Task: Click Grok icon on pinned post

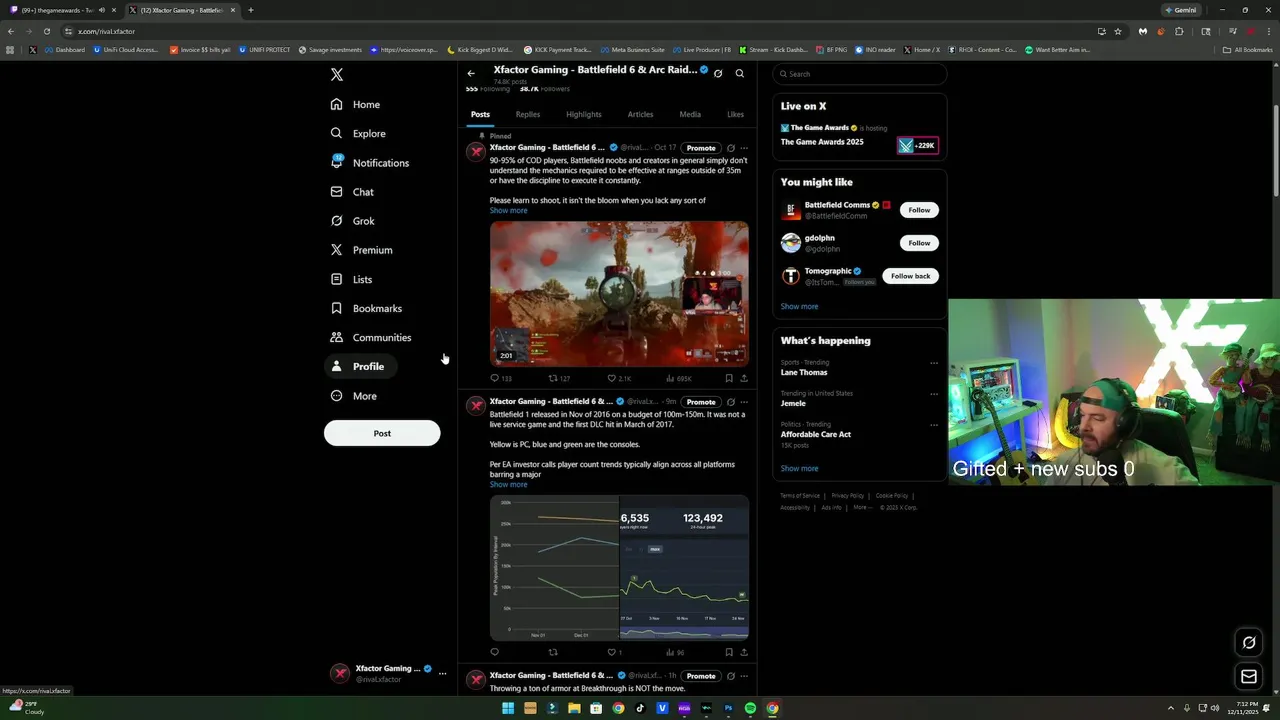Action: pos(731,148)
